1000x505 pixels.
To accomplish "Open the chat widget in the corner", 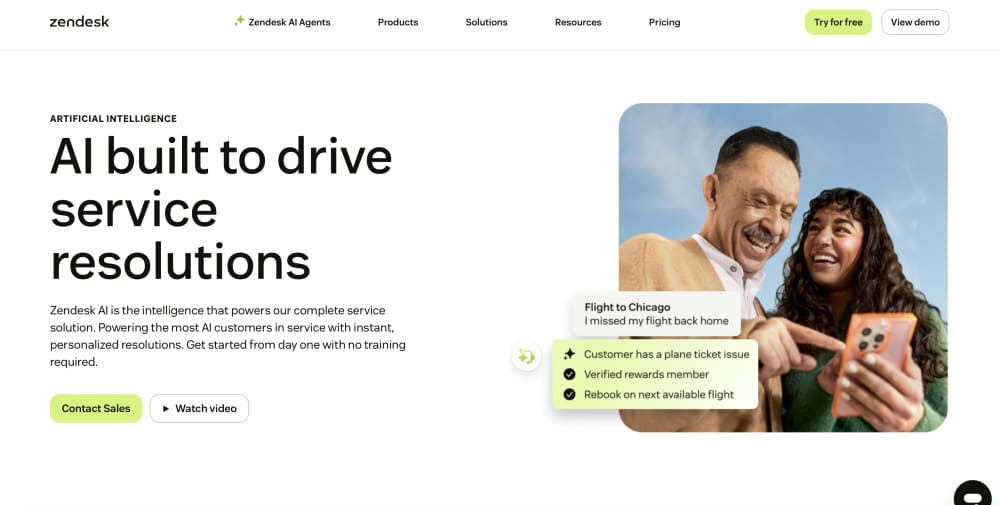I will (973, 494).
